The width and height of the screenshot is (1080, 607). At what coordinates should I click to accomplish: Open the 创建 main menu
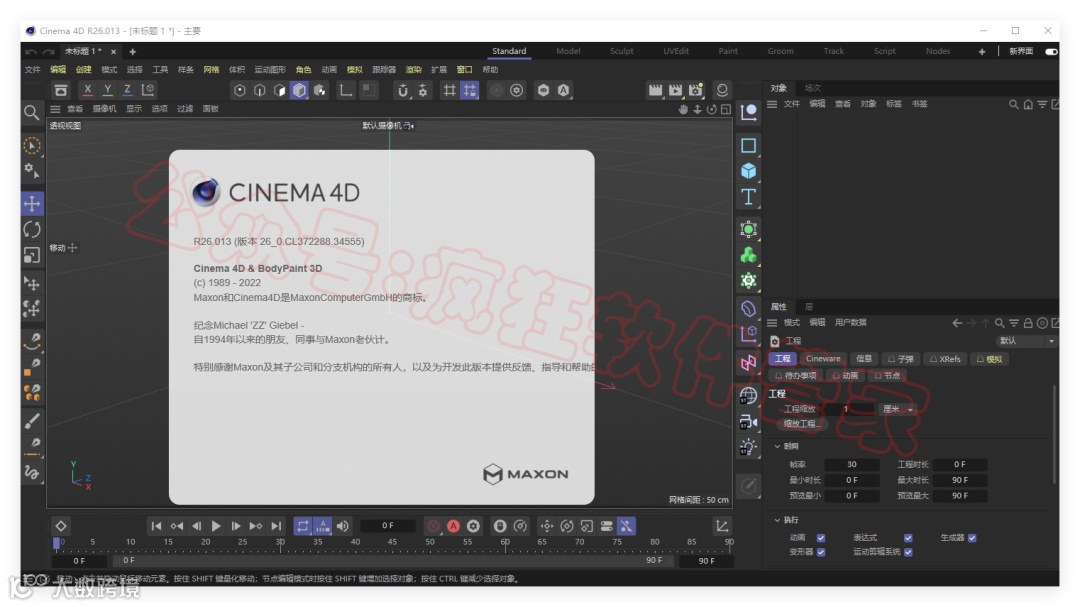click(x=83, y=70)
